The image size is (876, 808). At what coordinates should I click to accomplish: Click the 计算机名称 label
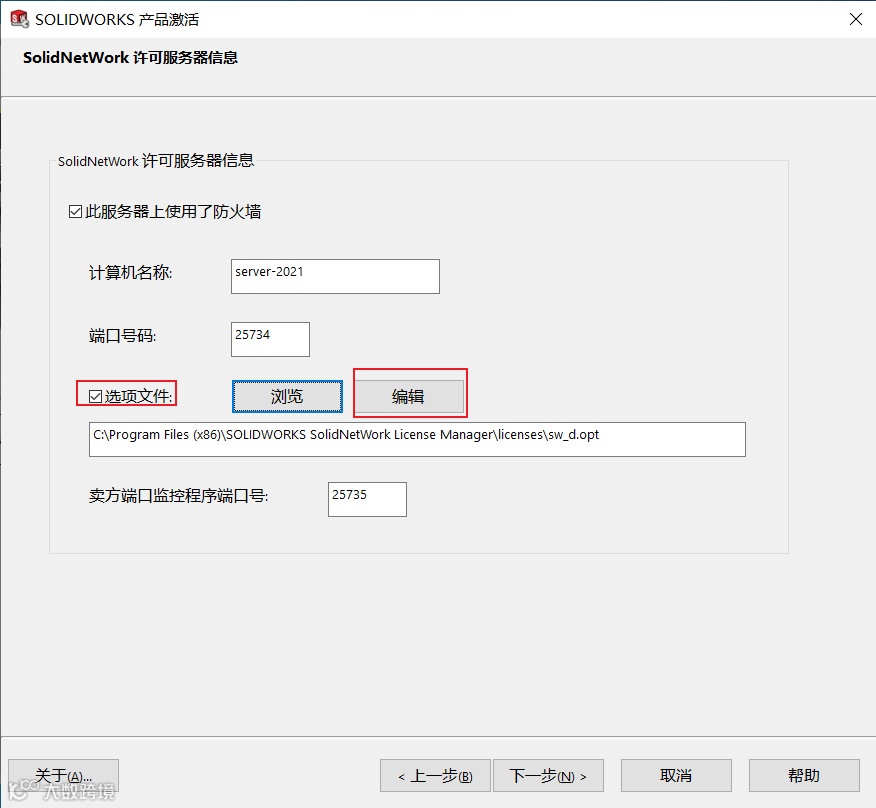pos(130,273)
